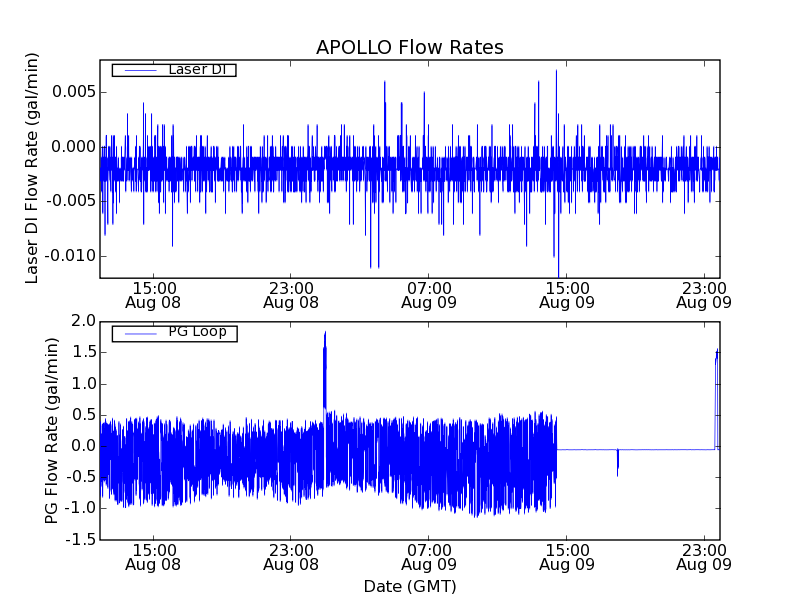The image size is (800, 600).
Task: Click the 0.000 tick label on top plot
Action: 73,147
